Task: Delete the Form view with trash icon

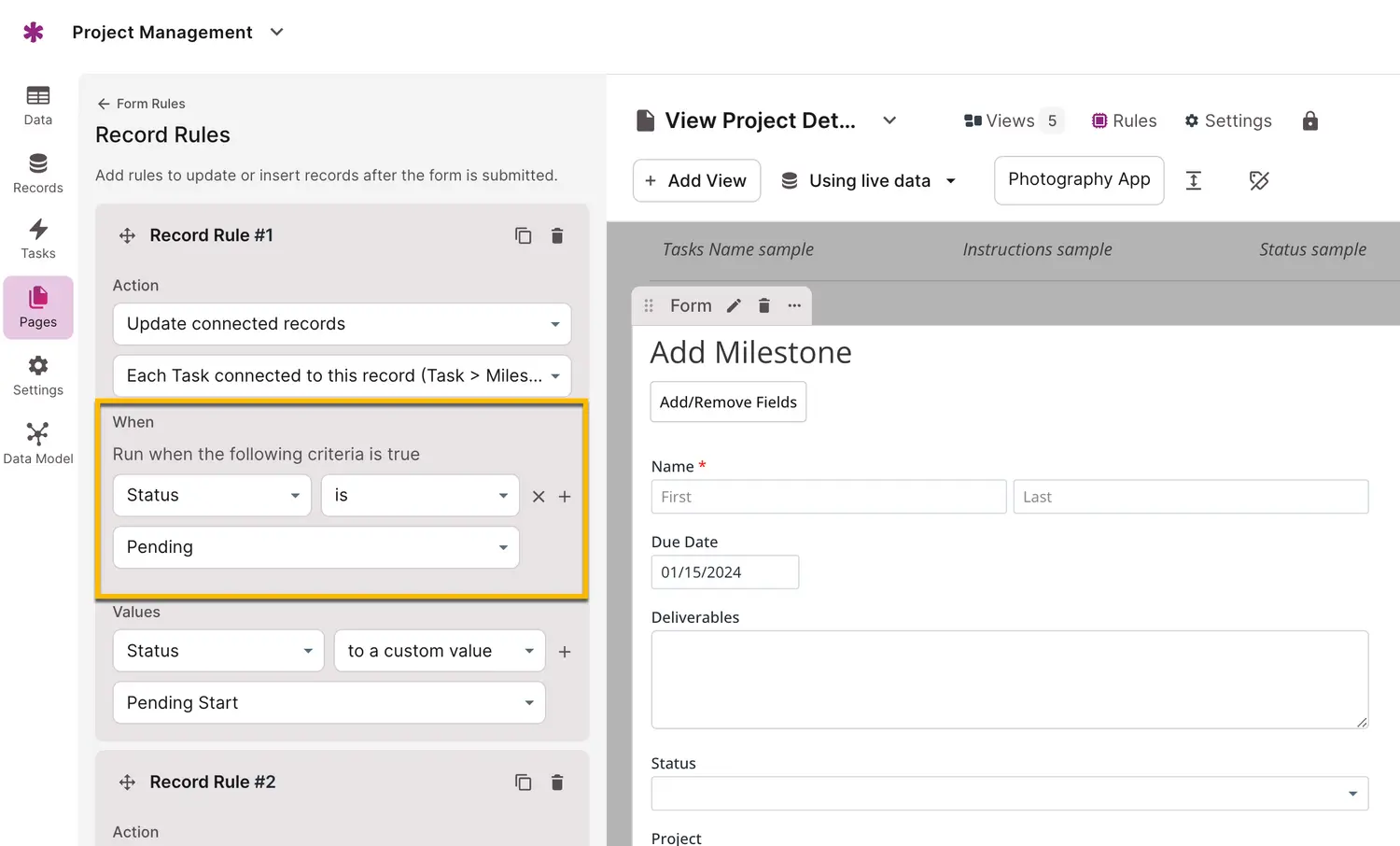Action: pos(763,305)
